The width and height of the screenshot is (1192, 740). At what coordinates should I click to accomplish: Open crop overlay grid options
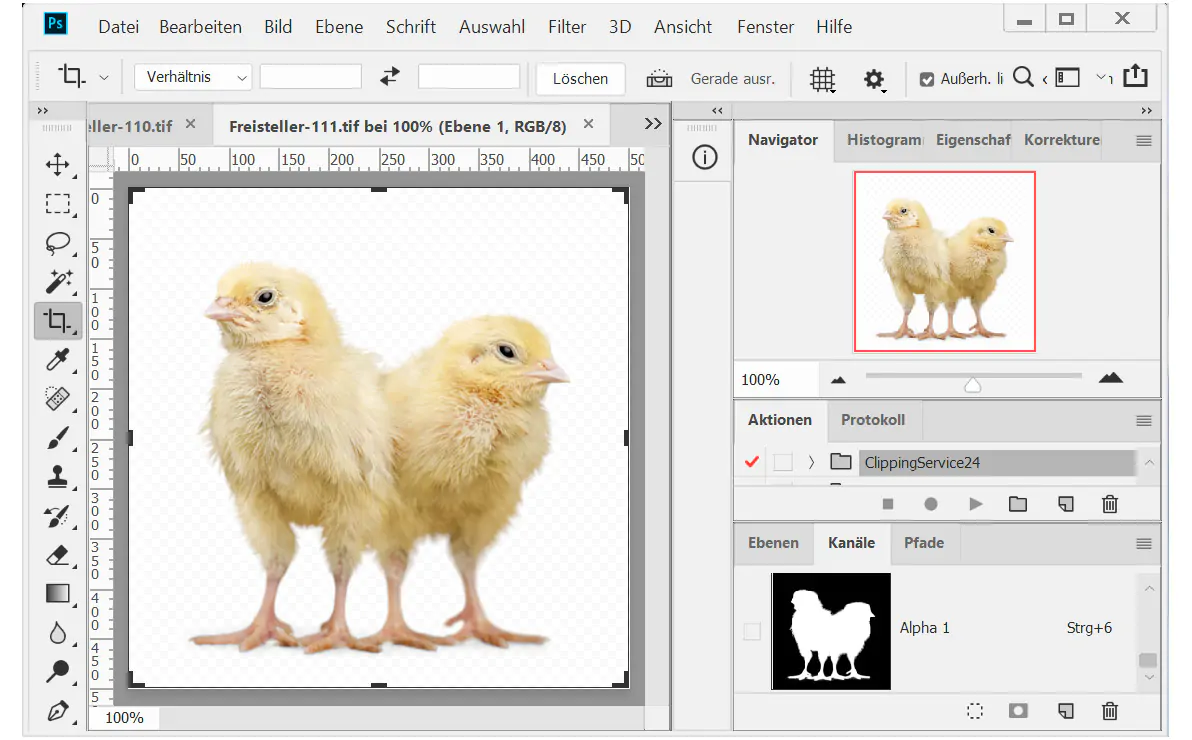tap(822, 79)
